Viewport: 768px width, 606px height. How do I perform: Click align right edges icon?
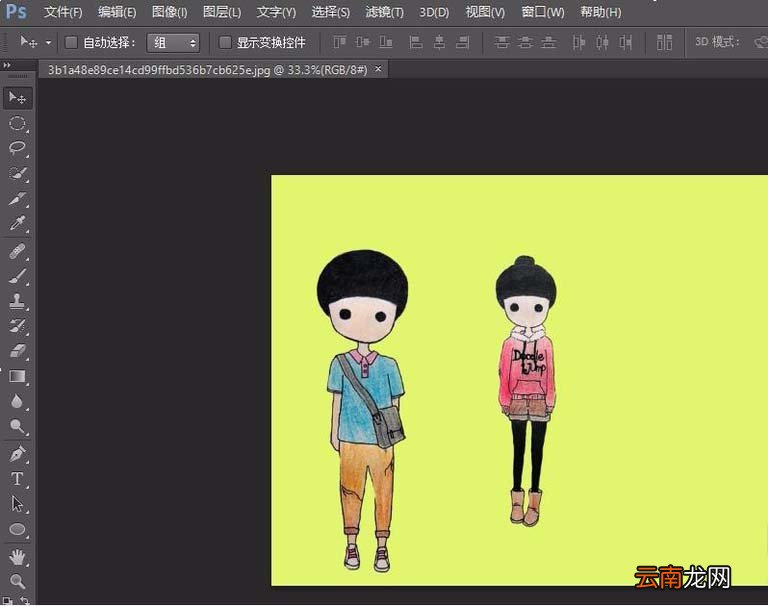tap(463, 42)
